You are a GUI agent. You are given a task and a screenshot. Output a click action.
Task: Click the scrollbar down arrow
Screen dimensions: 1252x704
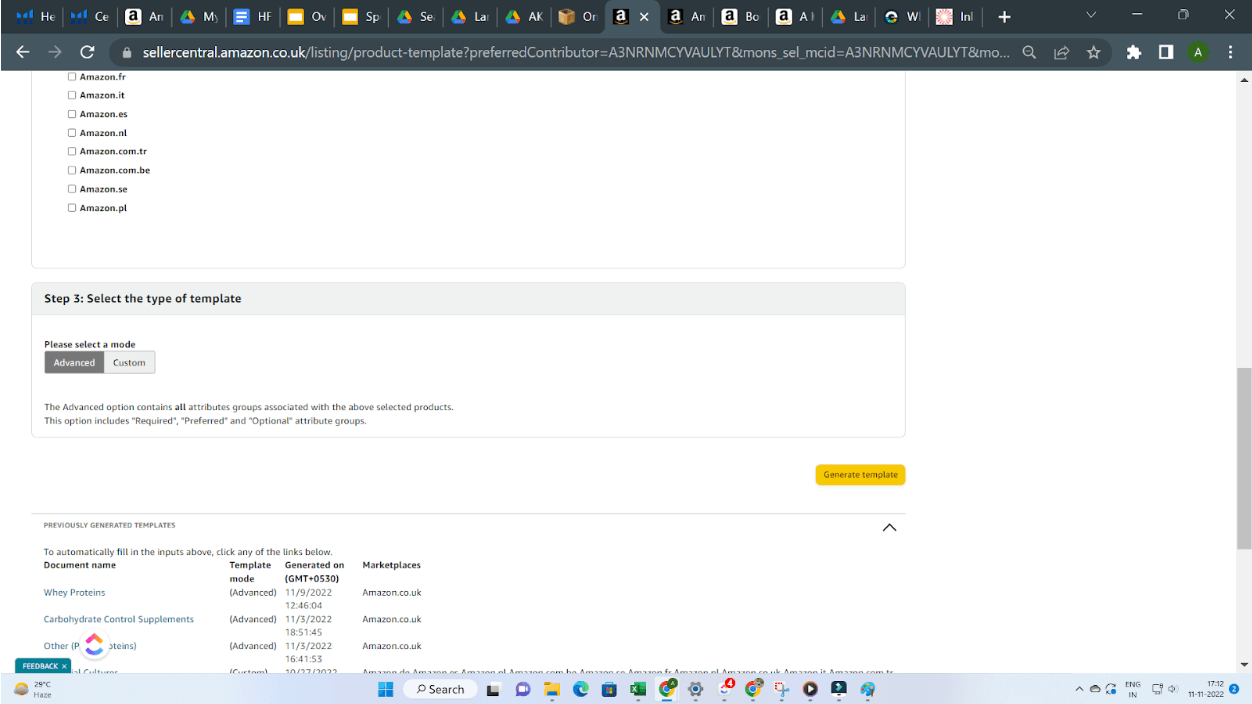pos(1243,664)
